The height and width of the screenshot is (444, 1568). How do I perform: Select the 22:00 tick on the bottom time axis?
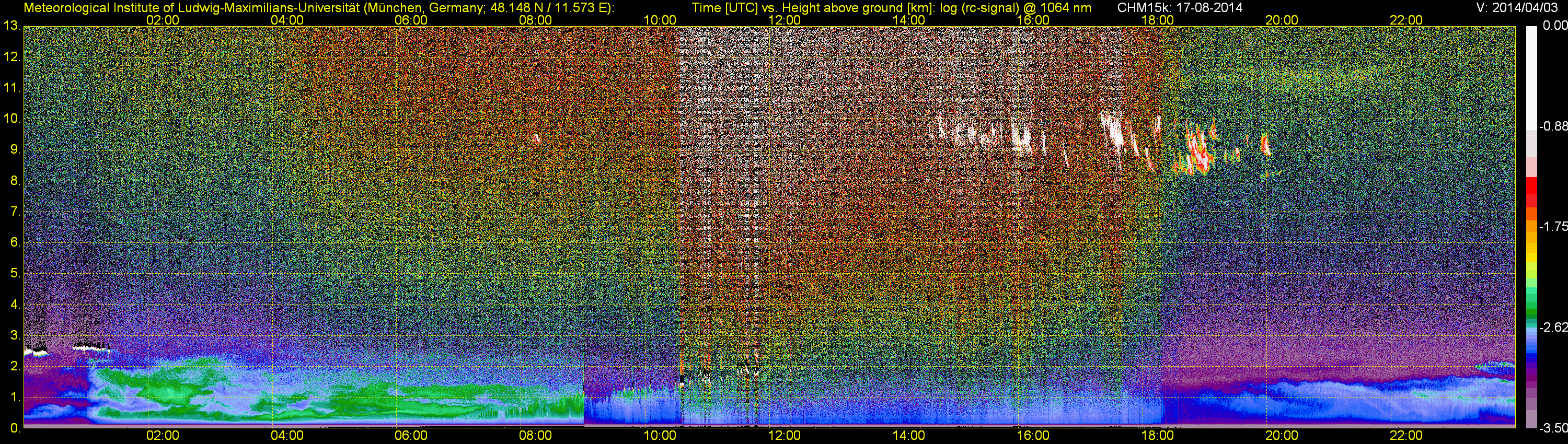[x=1406, y=436]
